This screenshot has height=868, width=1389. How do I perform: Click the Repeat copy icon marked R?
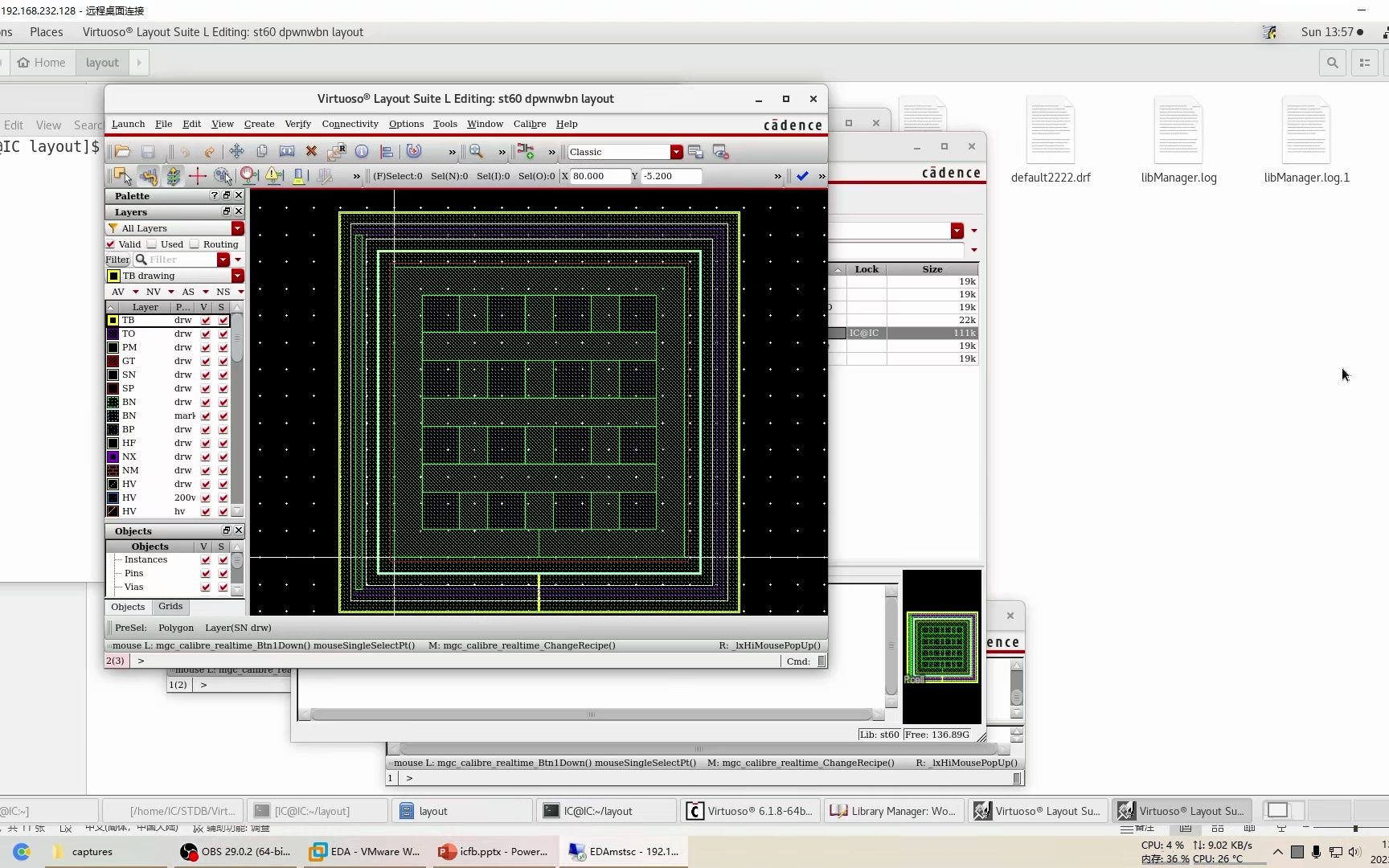pos(337,151)
